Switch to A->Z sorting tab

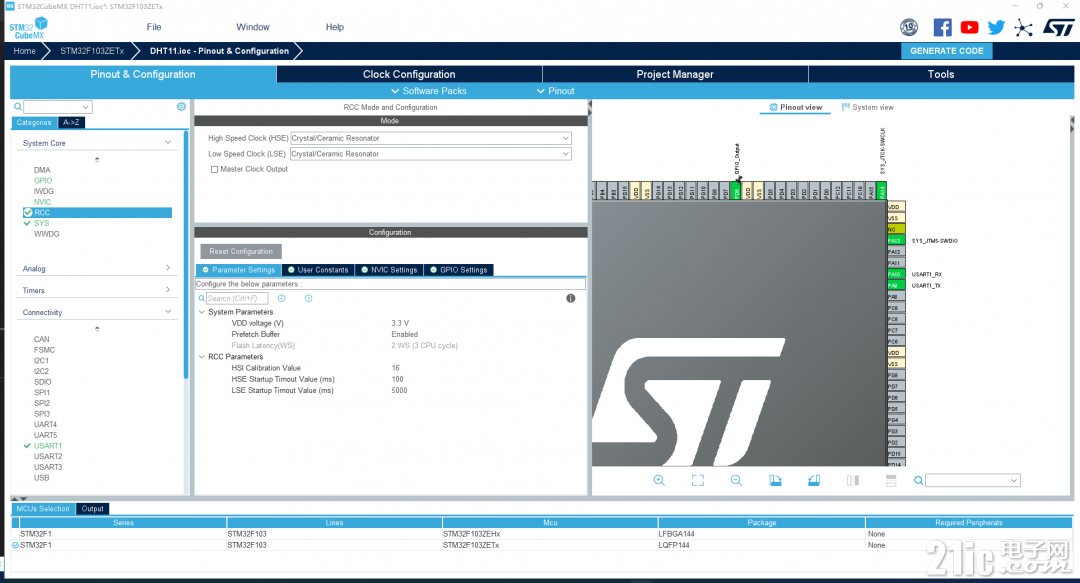pos(71,123)
